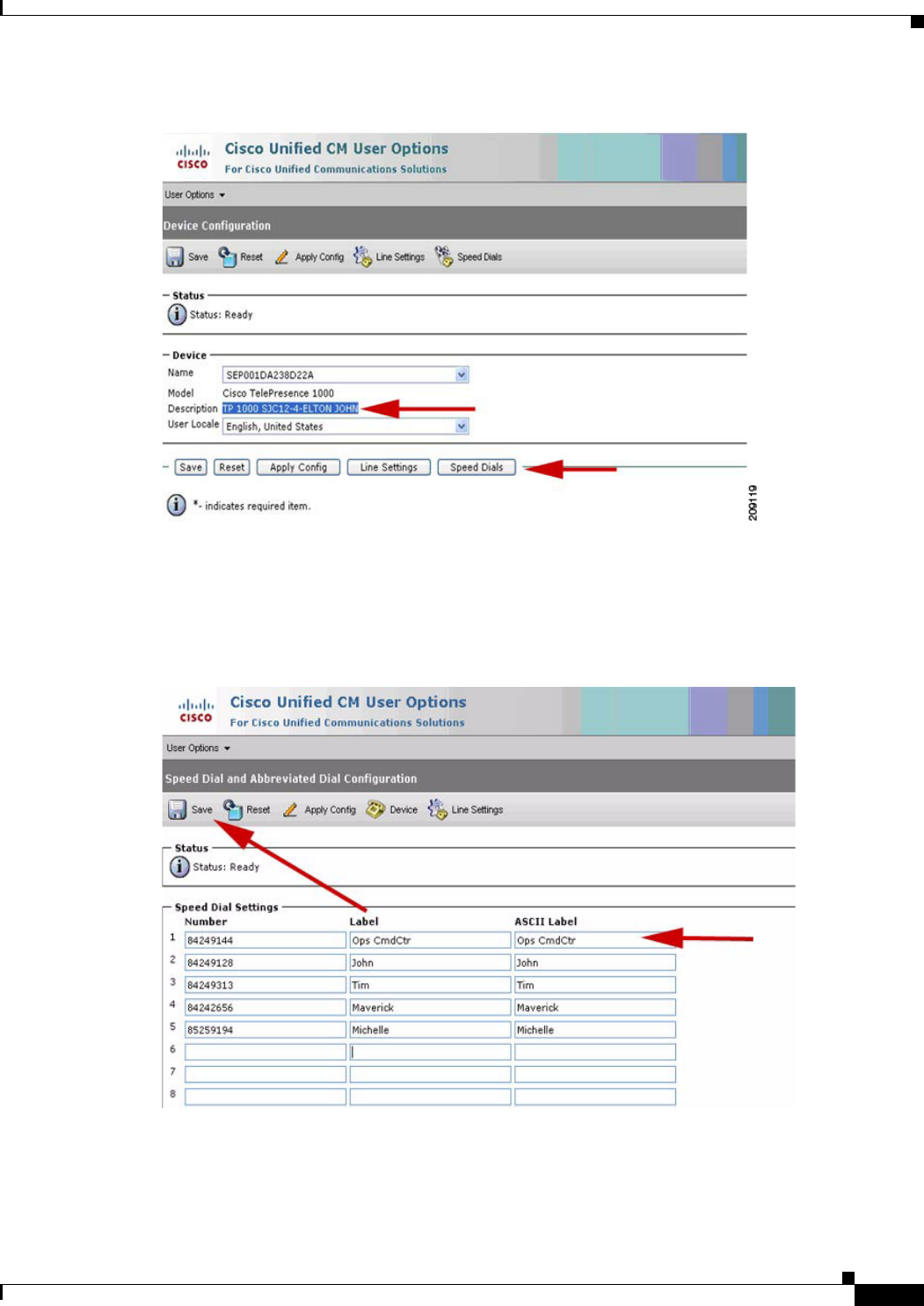
Task: Click the bottom Save button under the Device section
Action: (191, 468)
